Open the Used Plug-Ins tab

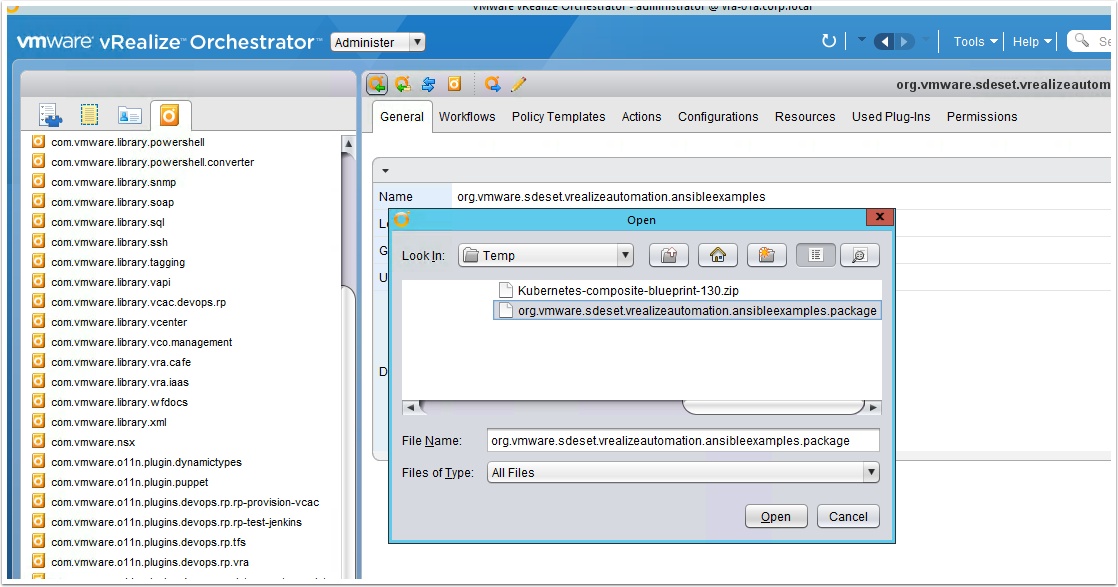[x=891, y=116]
